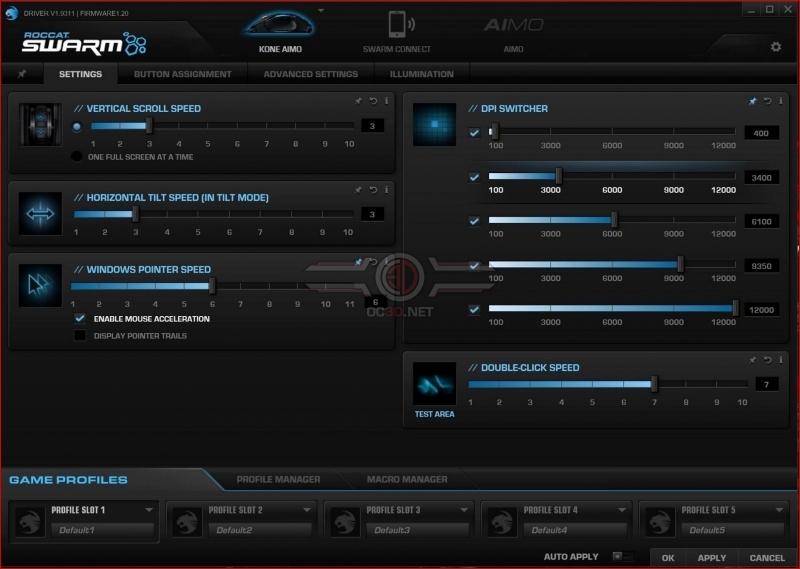Toggle the 3400 DPI level checkbox
The height and width of the screenshot is (569, 800).
click(x=474, y=177)
